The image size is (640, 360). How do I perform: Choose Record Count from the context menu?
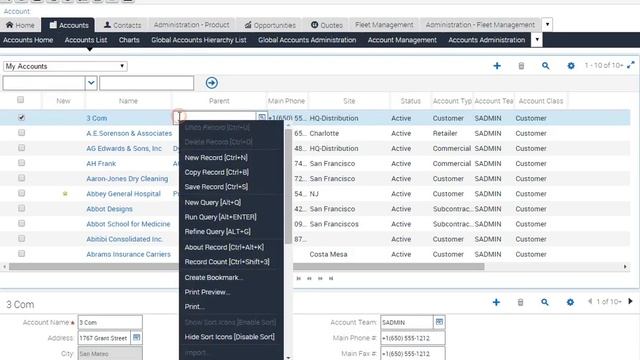point(227,262)
